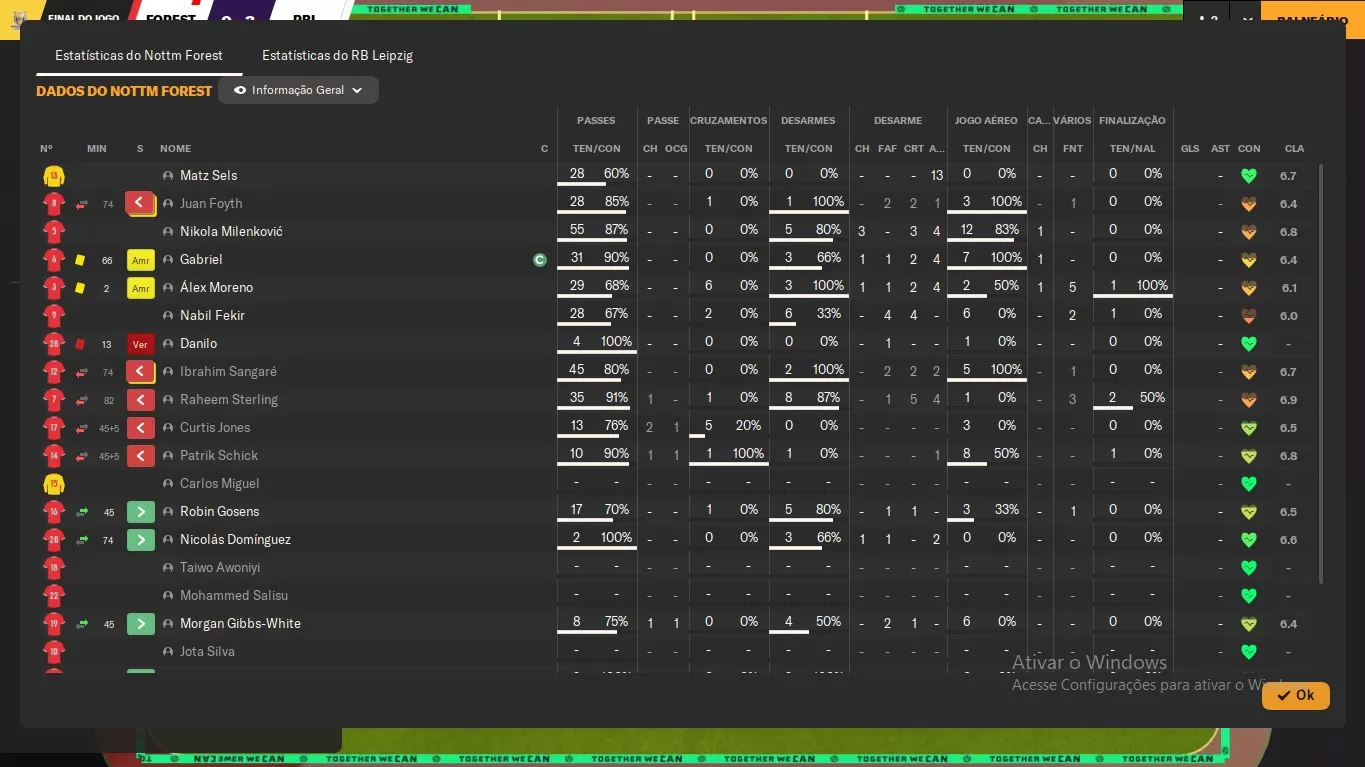The image size is (1365, 767).
Task: Open Nabil Fekir player profile
Action: click(x=212, y=316)
